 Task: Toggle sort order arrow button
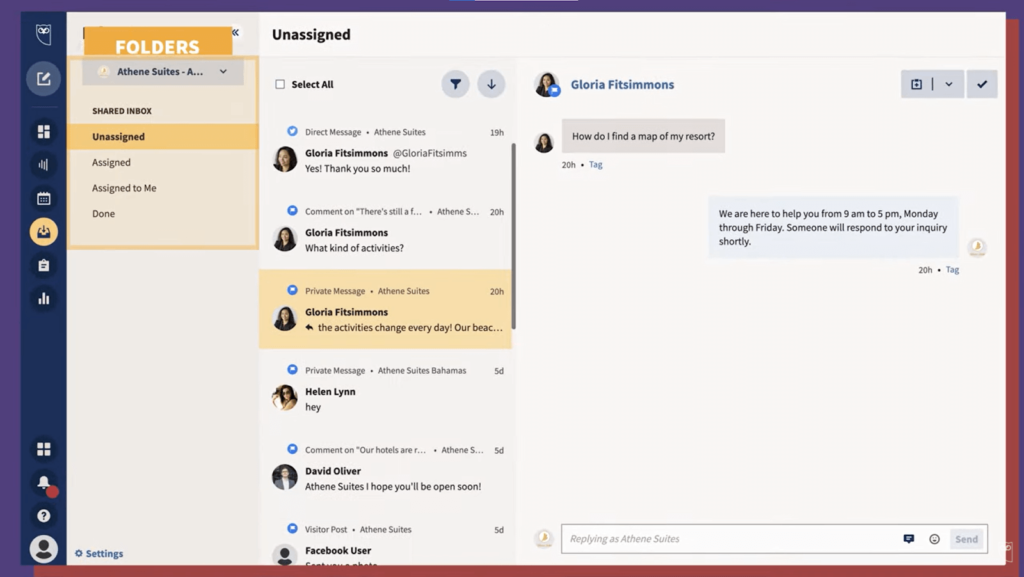coord(491,84)
